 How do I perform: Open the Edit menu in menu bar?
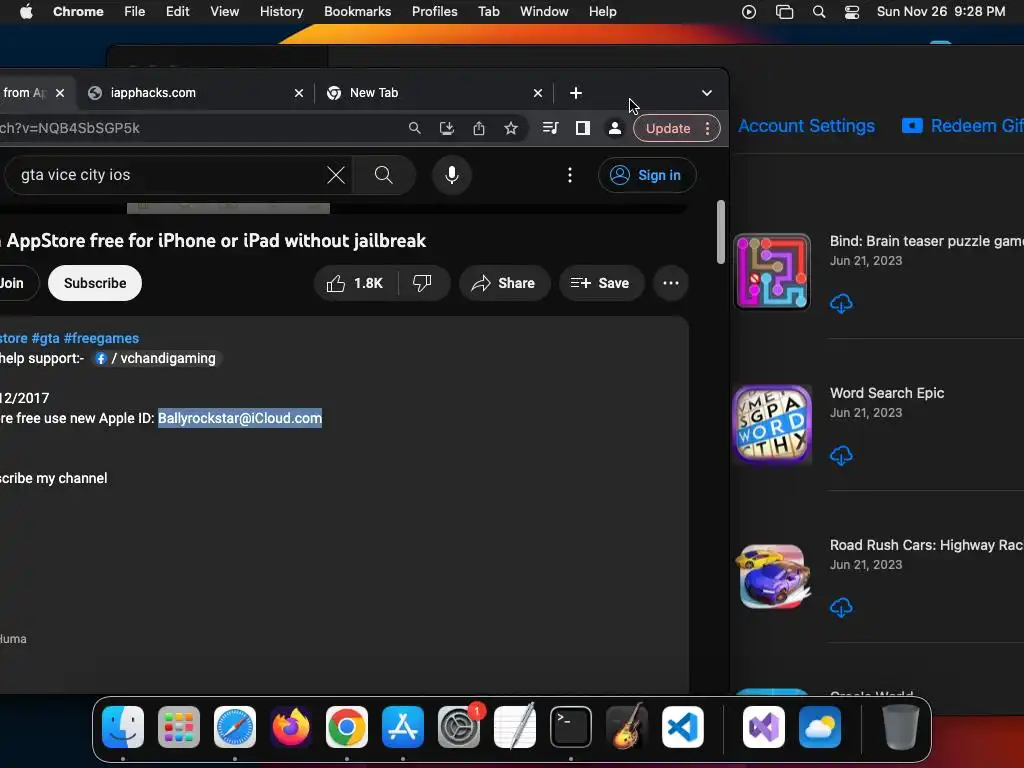coord(177,12)
